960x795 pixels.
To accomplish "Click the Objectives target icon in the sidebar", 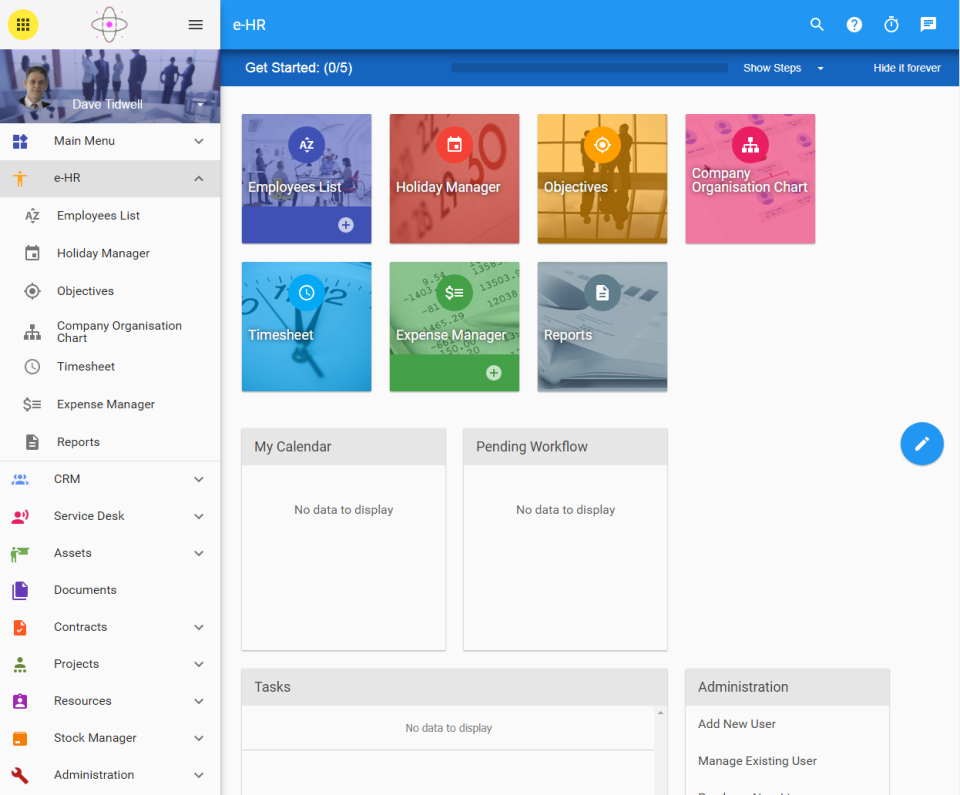I will tap(30, 290).
